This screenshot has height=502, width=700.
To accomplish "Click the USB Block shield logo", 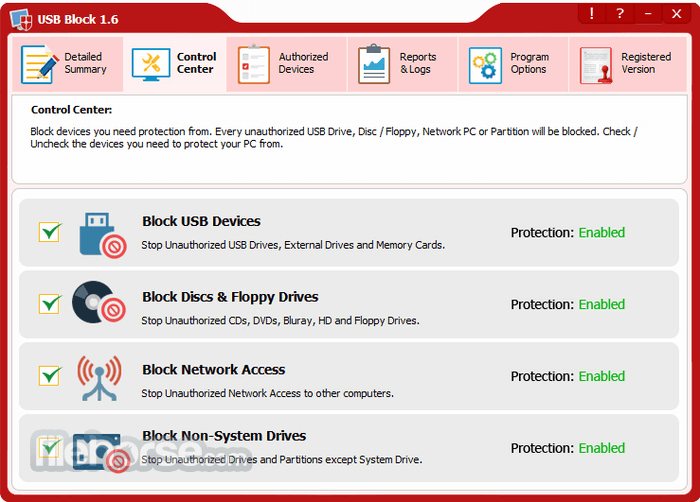I will coord(21,20).
